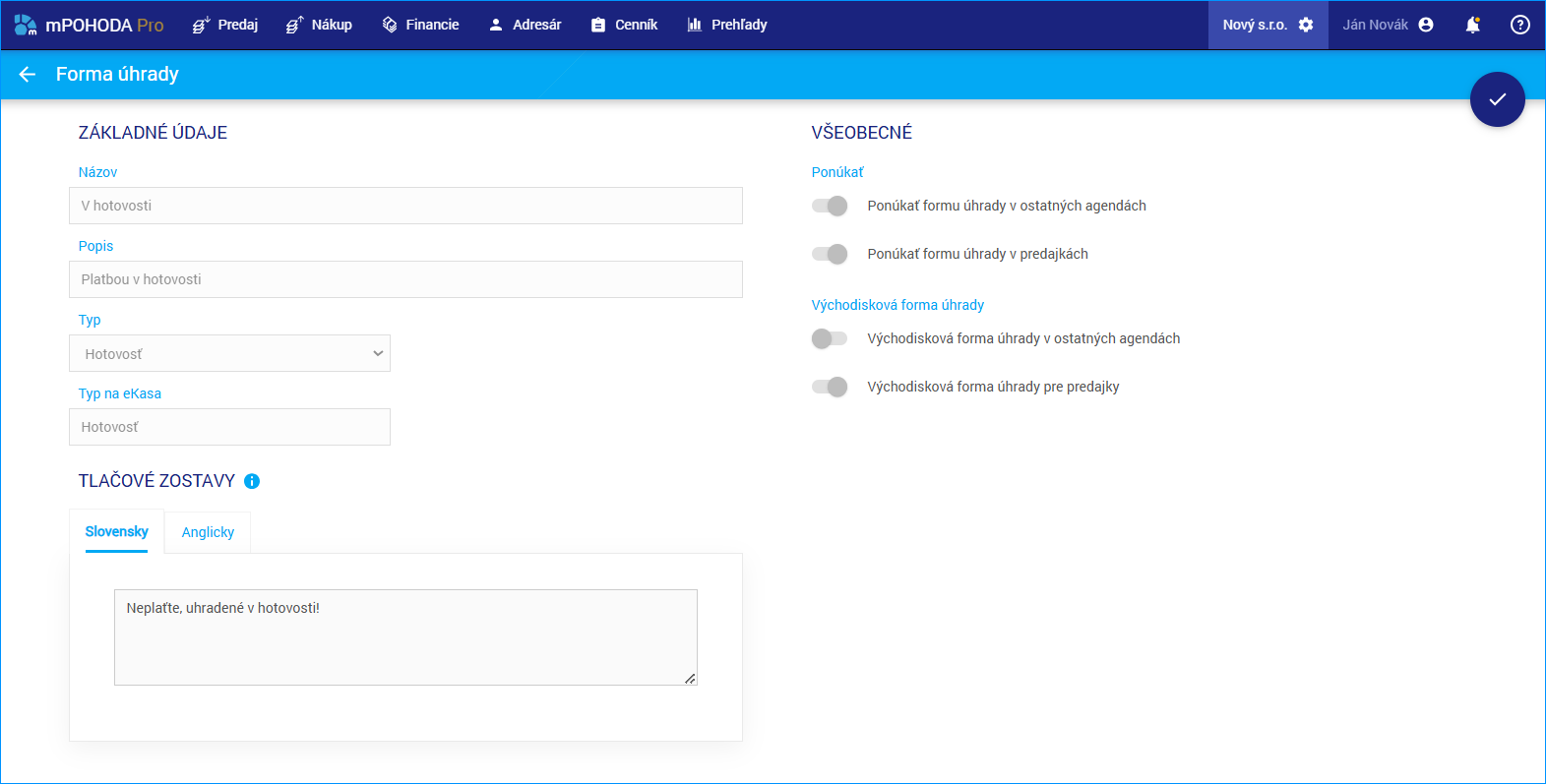Click the mPOHODA Pro logo icon
Screen dimensions: 1546x784
coord(26,25)
